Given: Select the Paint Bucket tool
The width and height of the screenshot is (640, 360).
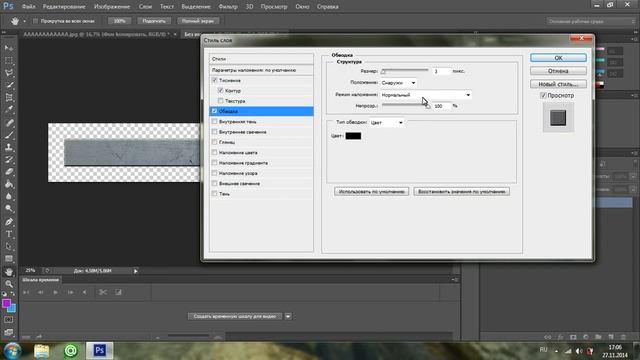Looking at the screenshot, I should 9,184.
